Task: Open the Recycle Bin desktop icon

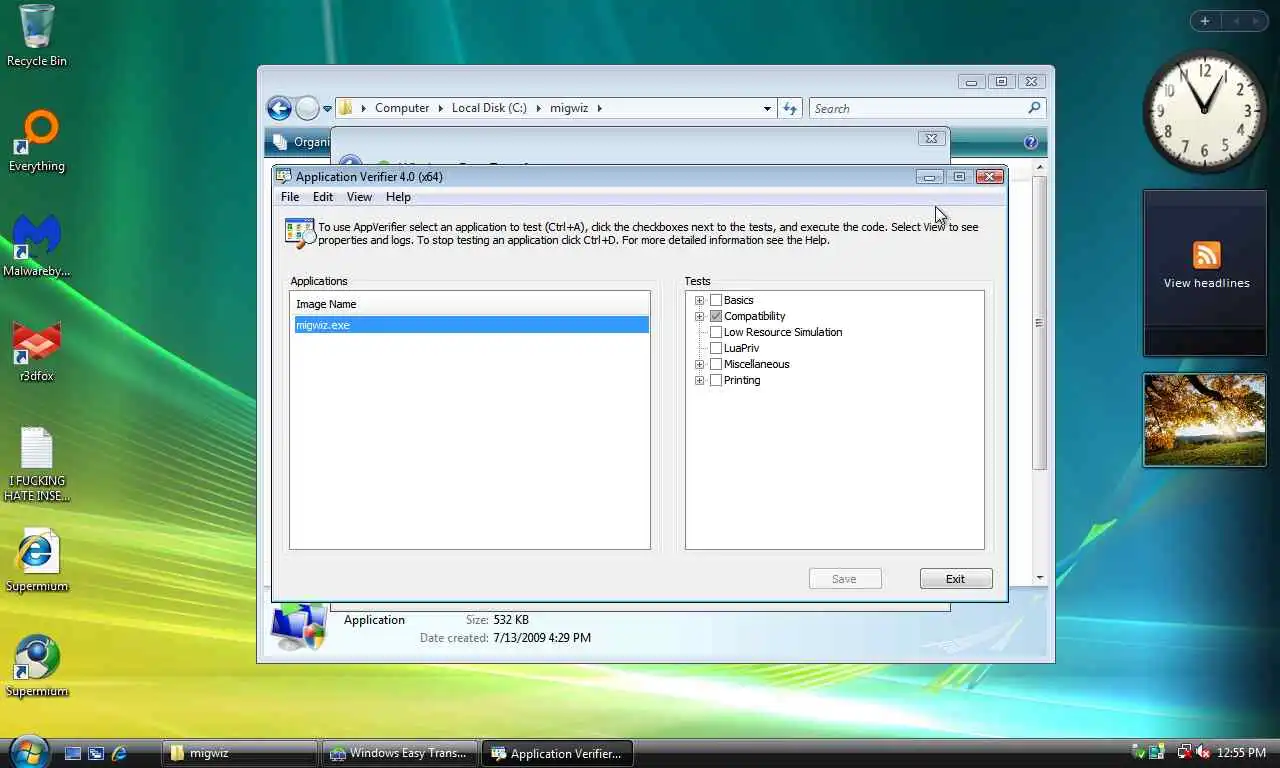Action: [x=37, y=35]
